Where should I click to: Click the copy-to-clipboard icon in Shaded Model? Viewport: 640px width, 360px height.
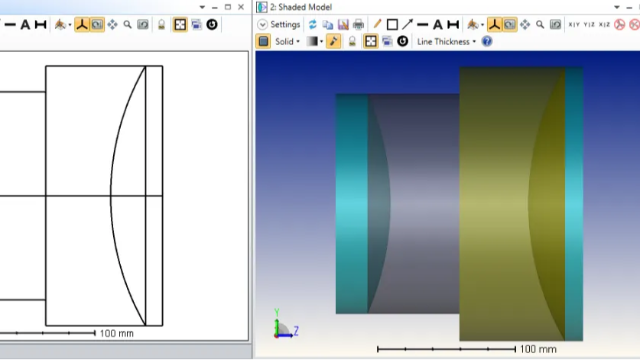tap(328, 24)
